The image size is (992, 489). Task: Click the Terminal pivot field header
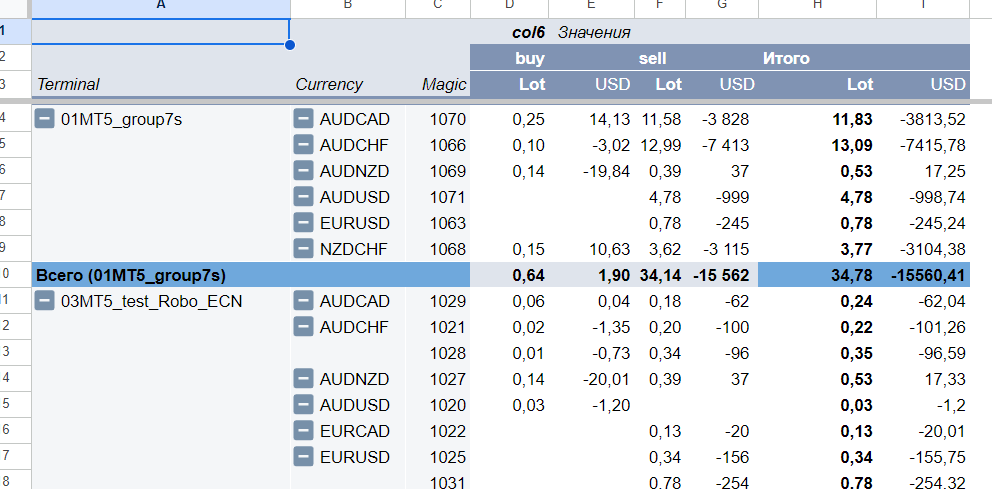point(68,84)
